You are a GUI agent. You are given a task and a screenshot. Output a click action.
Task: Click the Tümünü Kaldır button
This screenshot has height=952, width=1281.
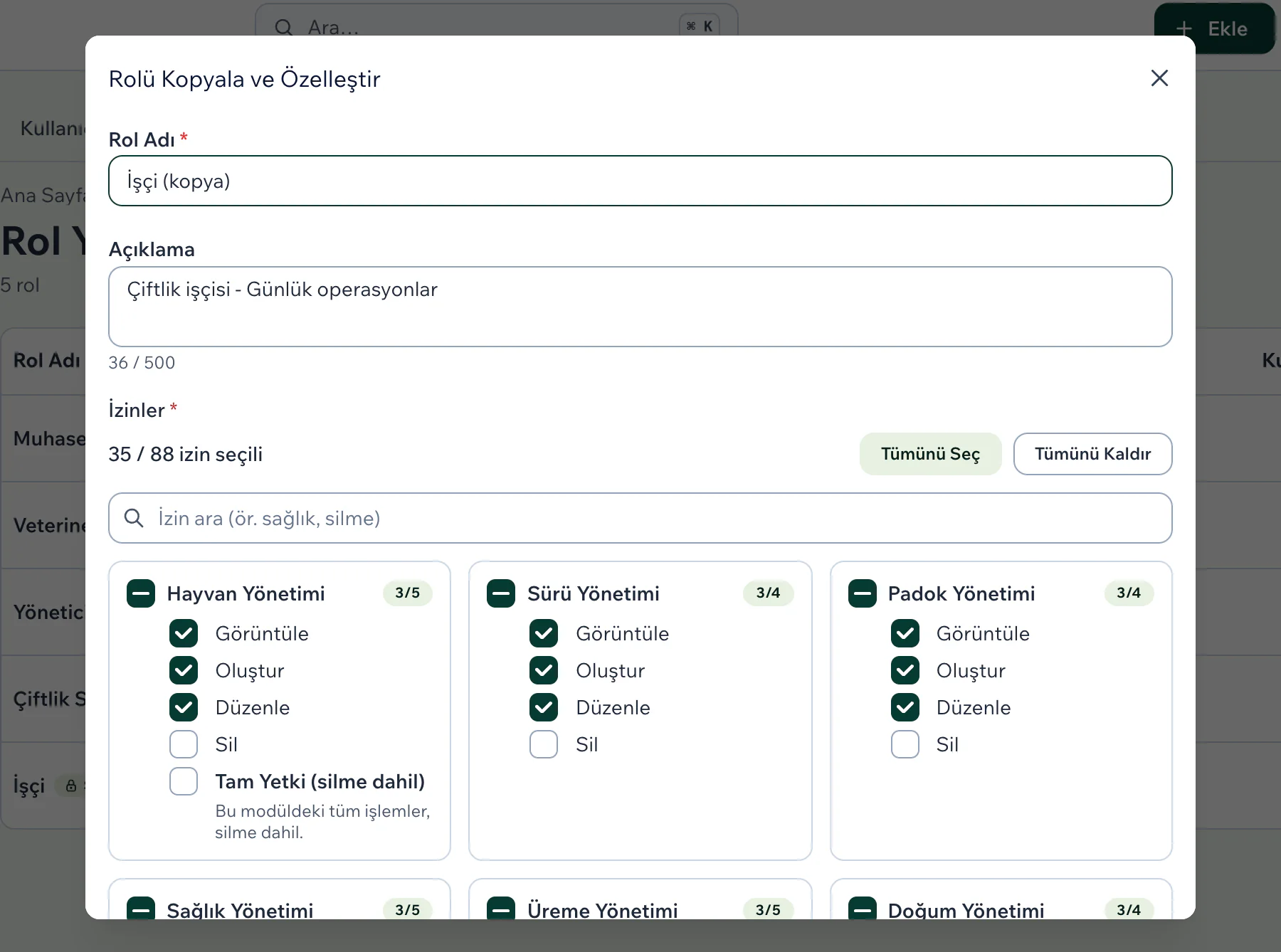click(1092, 454)
